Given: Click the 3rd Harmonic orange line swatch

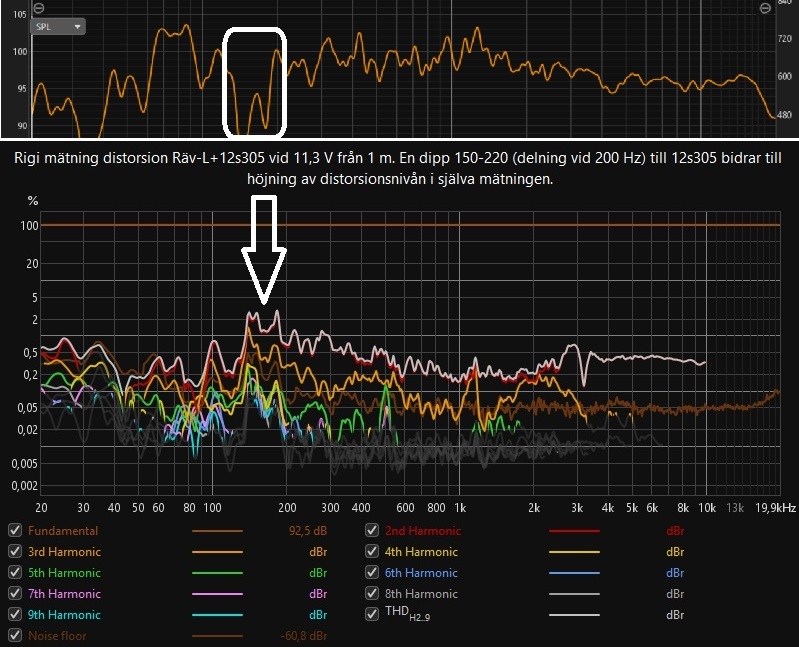Looking at the screenshot, I should 217,552.
